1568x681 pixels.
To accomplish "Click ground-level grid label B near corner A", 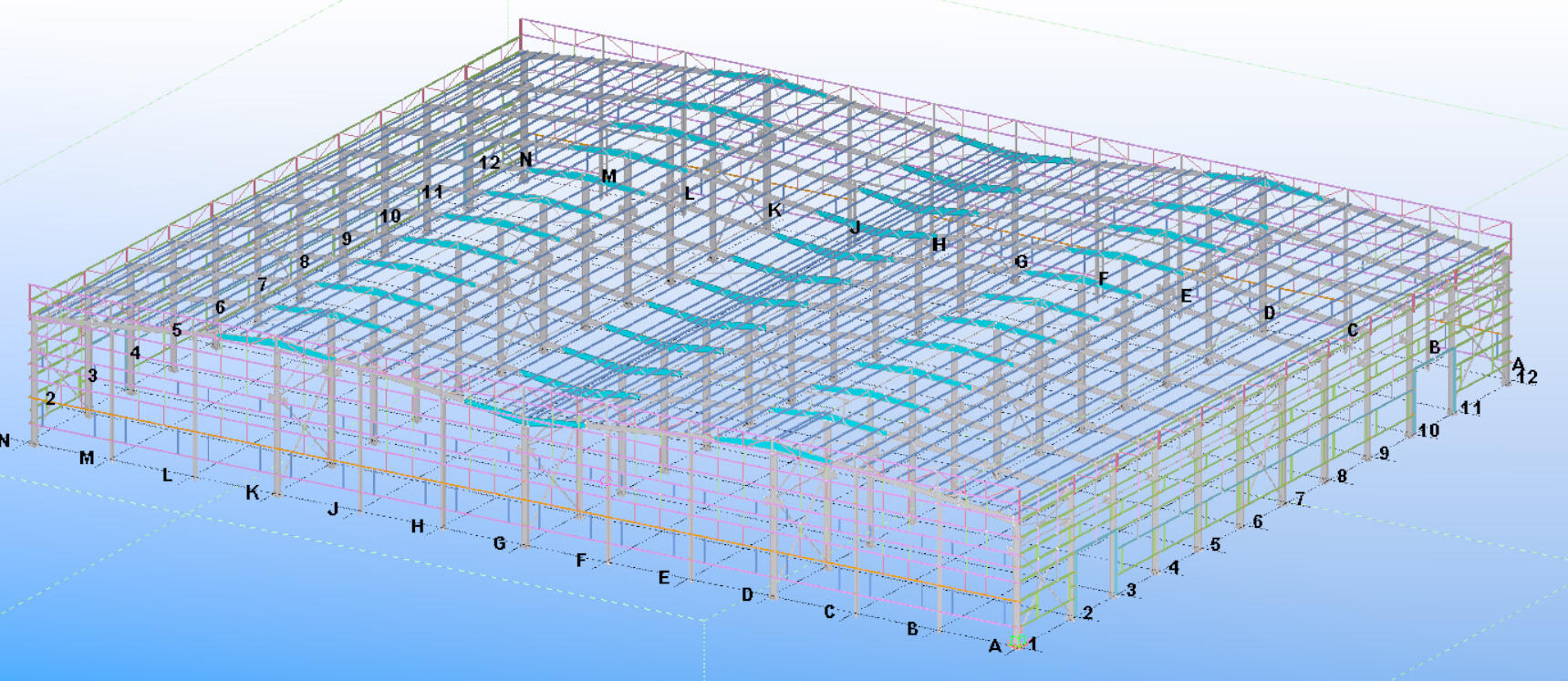I will point(912,629).
